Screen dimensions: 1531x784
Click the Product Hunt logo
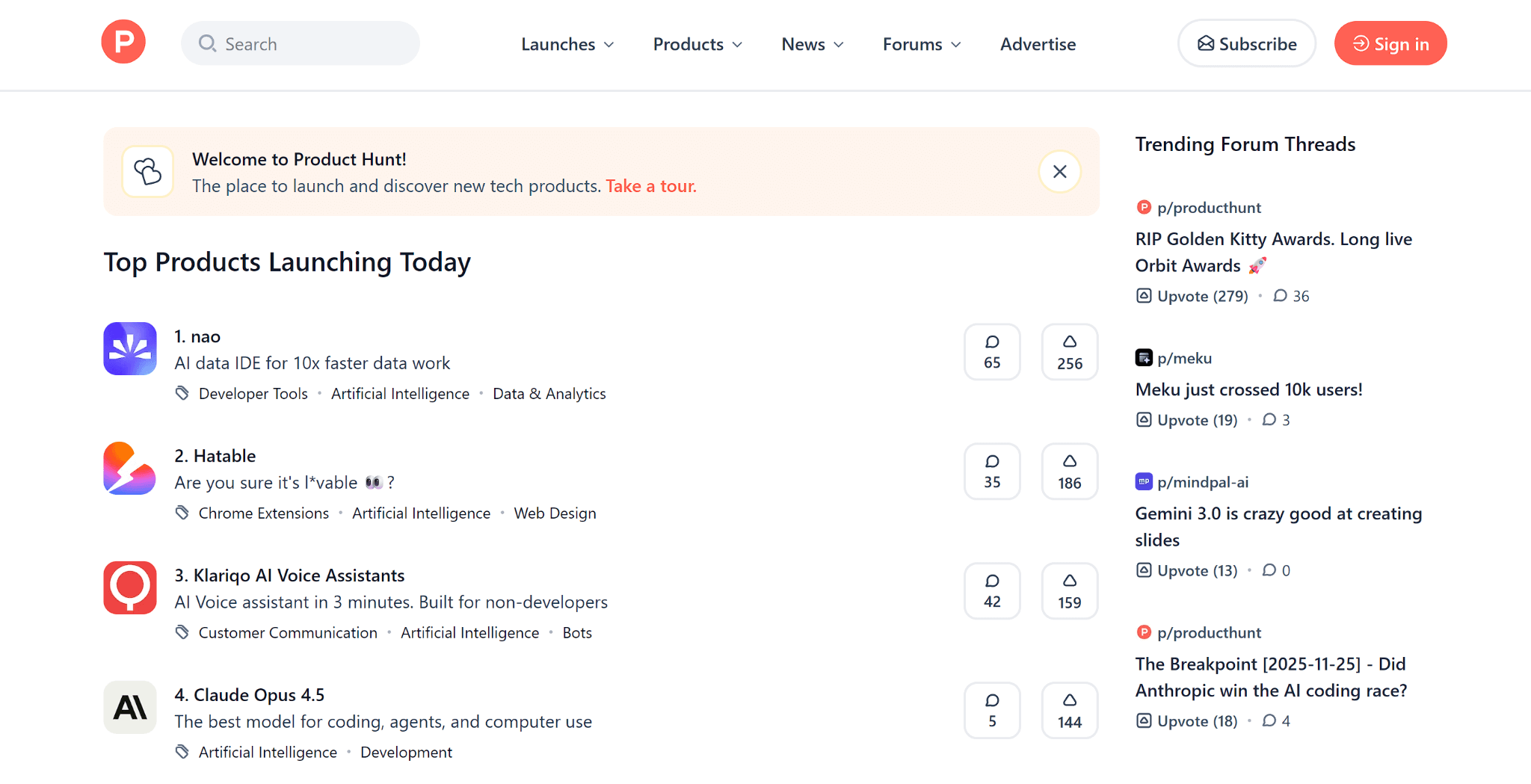coord(123,42)
